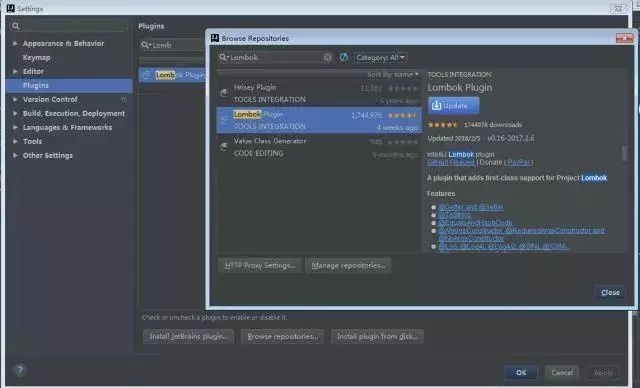Click OK in the Settings window
Image resolution: width=640 pixels, height=388 pixels.
521,372
